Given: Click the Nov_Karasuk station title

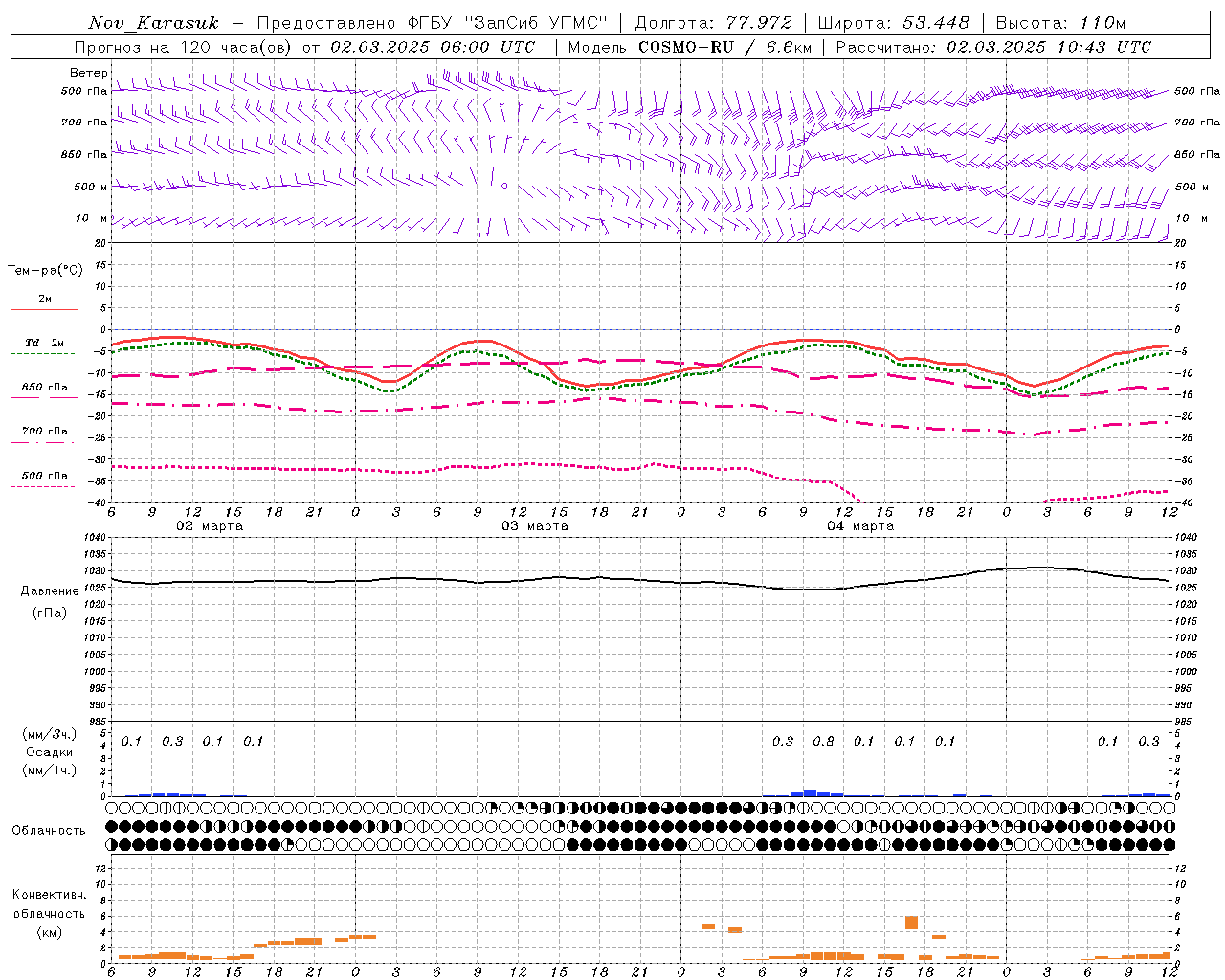Looking at the screenshot, I should 154,23.
